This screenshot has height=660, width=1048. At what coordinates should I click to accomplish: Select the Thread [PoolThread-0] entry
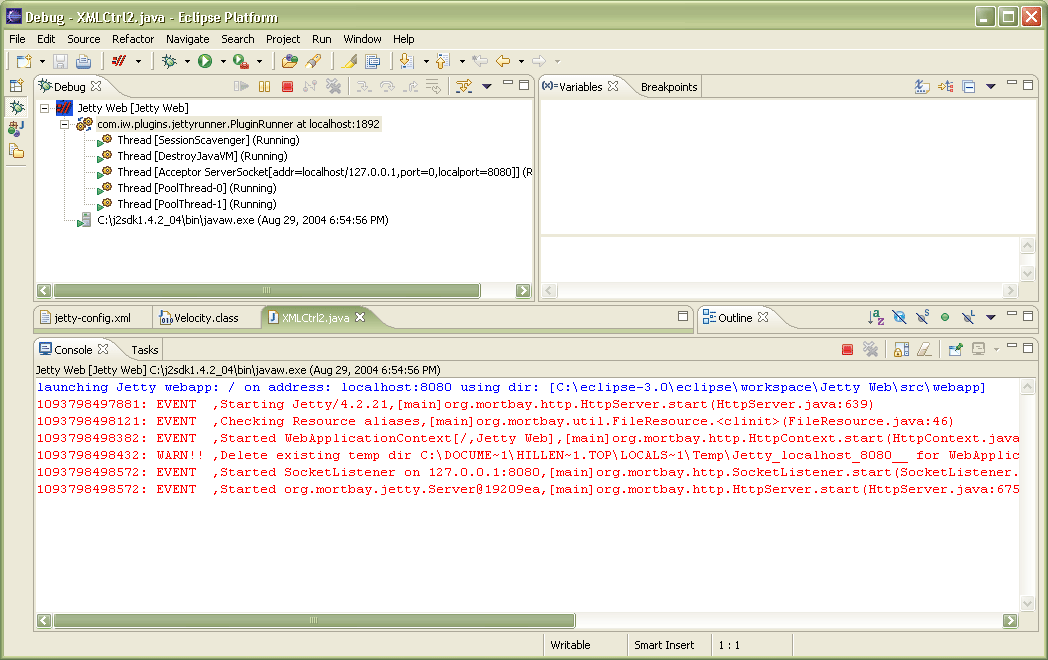(196, 188)
